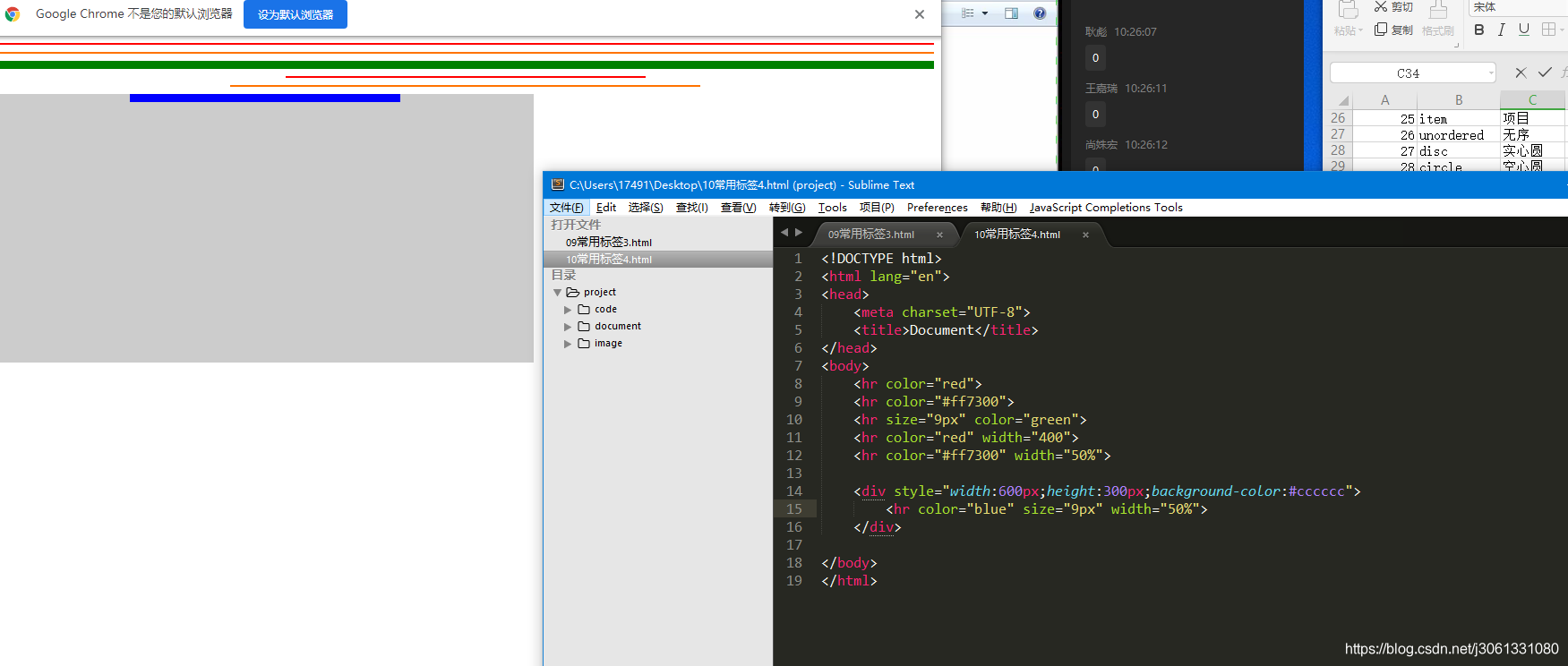Click the project folder icon in sidebar
The width and height of the screenshot is (1568, 666).
573,293
